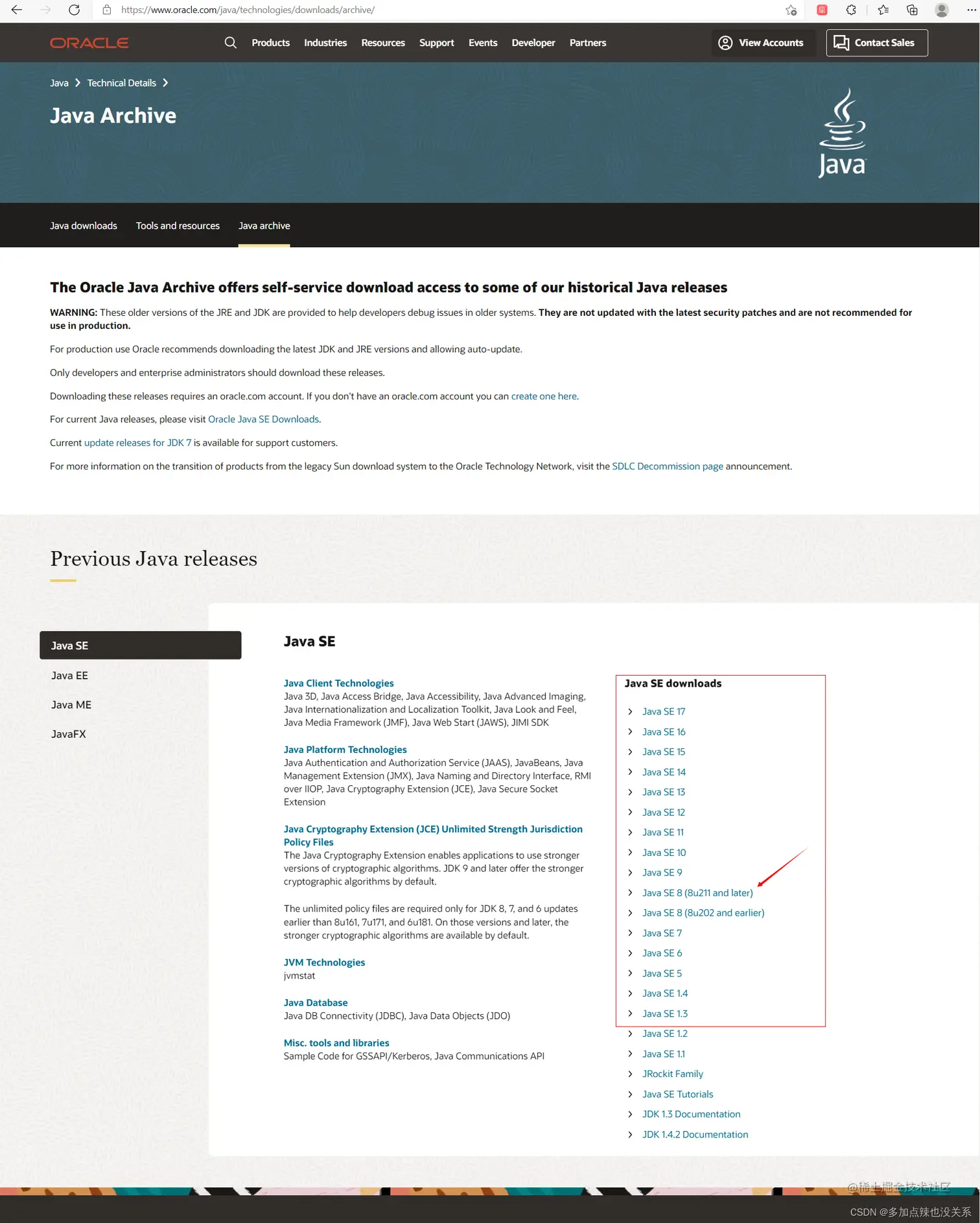
Task: Open the JDK 1.4.2 Documentation link
Action: (x=695, y=1134)
